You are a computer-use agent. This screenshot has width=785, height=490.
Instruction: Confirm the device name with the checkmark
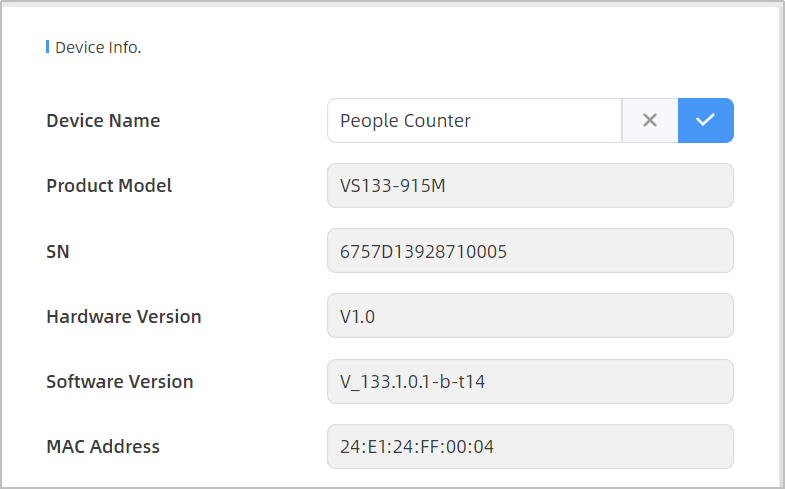706,120
